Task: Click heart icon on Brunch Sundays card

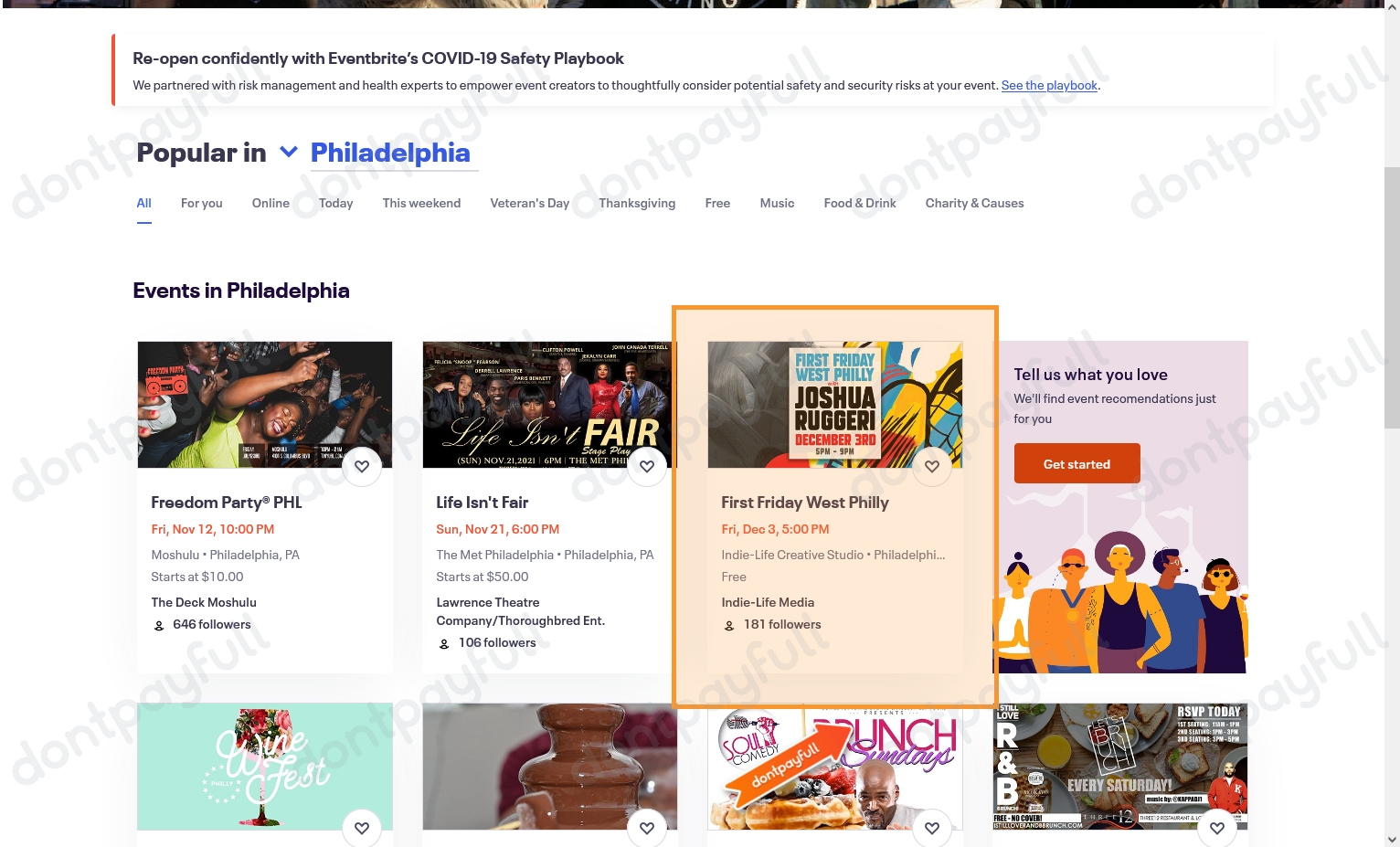Action: (932, 828)
